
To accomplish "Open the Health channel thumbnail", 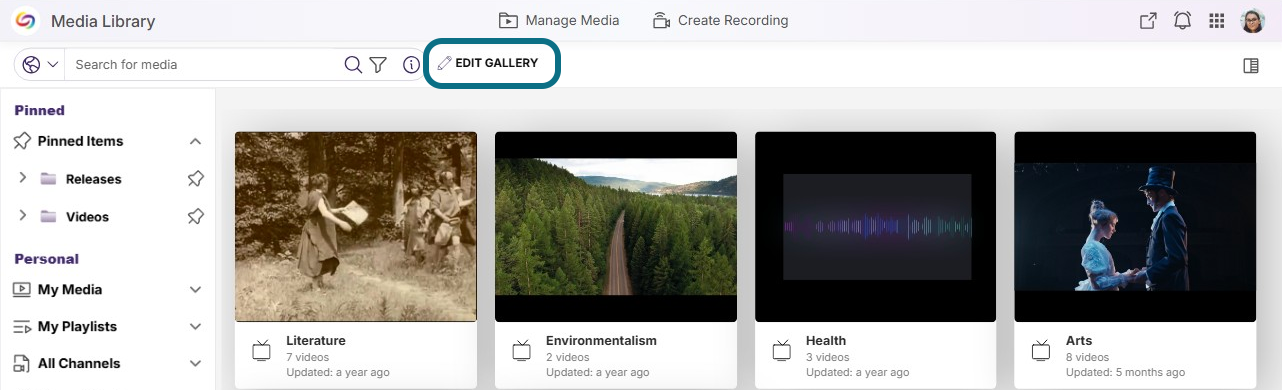I will 875,227.
